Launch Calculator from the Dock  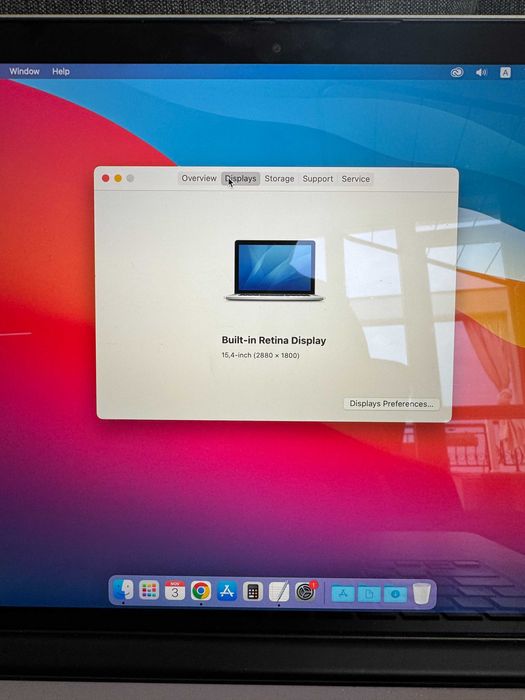click(253, 592)
